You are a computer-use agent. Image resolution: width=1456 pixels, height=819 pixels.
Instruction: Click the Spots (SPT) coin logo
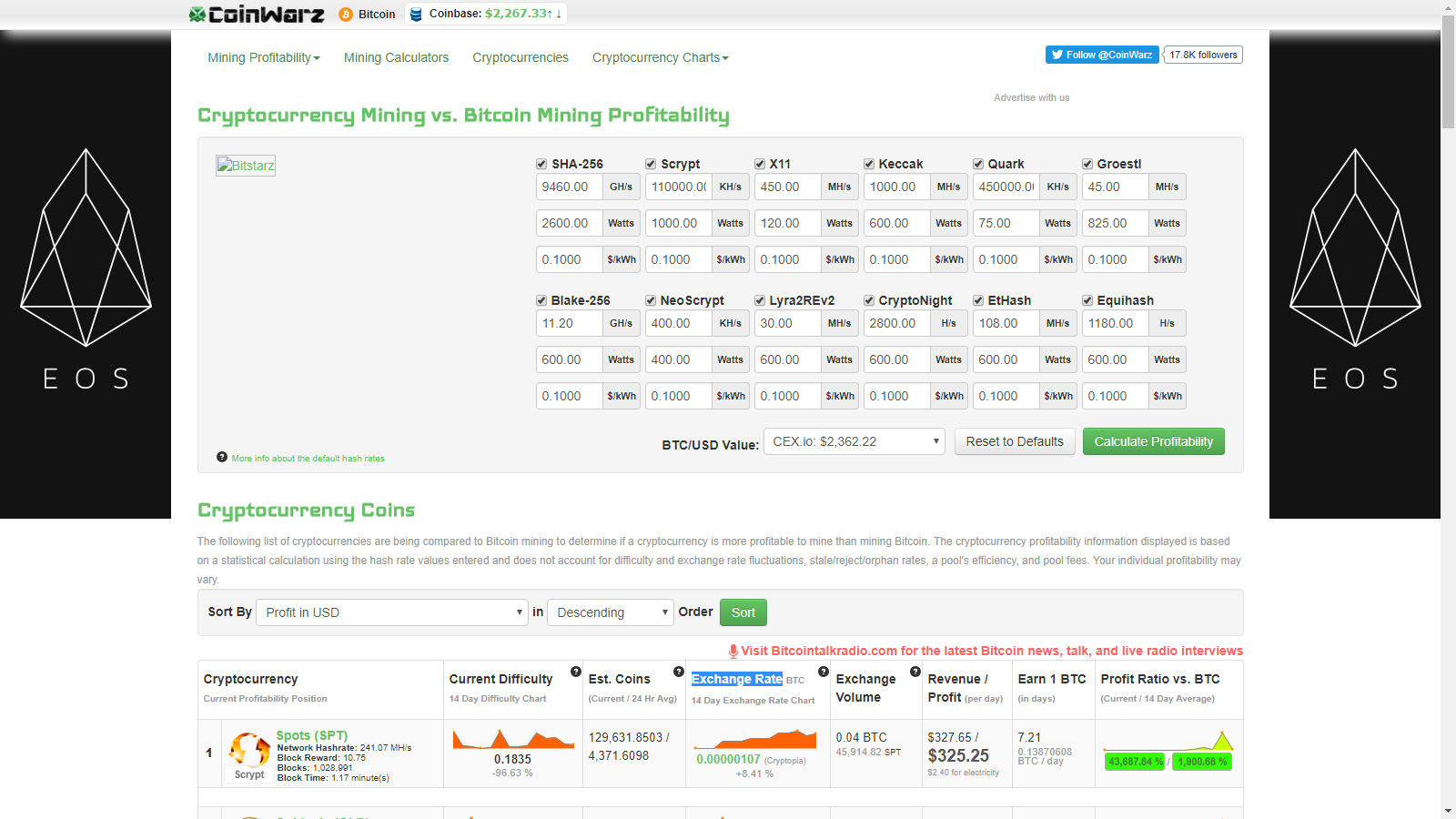pos(249,750)
